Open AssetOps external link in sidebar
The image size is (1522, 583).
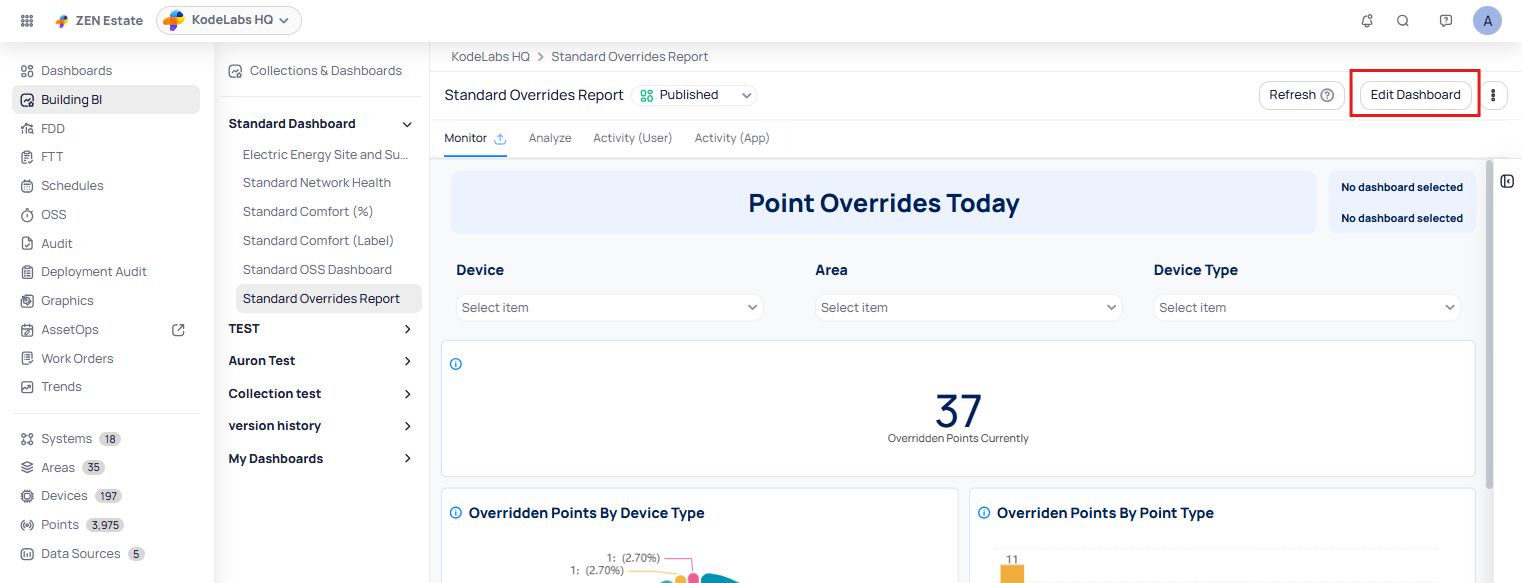pyautogui.click(x=178, y=330)
